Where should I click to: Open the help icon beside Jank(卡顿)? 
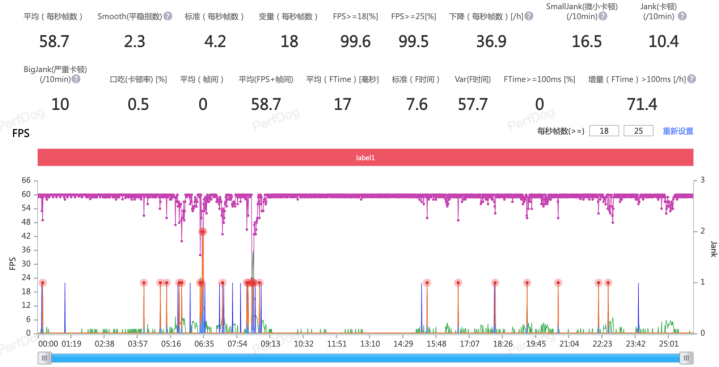tap(682, 16)
